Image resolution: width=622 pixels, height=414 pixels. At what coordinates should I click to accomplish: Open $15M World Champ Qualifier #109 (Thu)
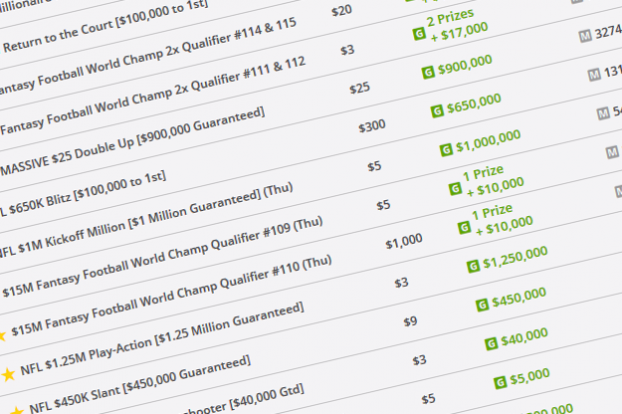tap(162, 257)
